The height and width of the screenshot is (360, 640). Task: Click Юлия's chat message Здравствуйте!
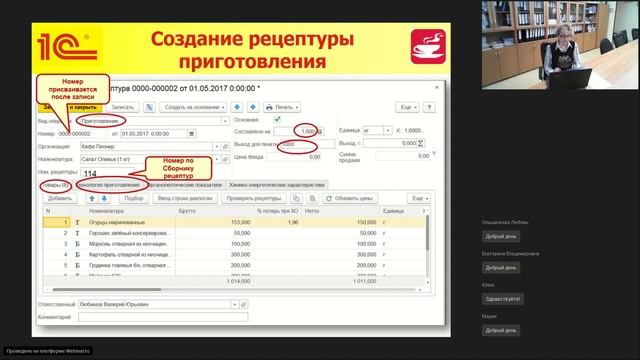tap(503, 299)
